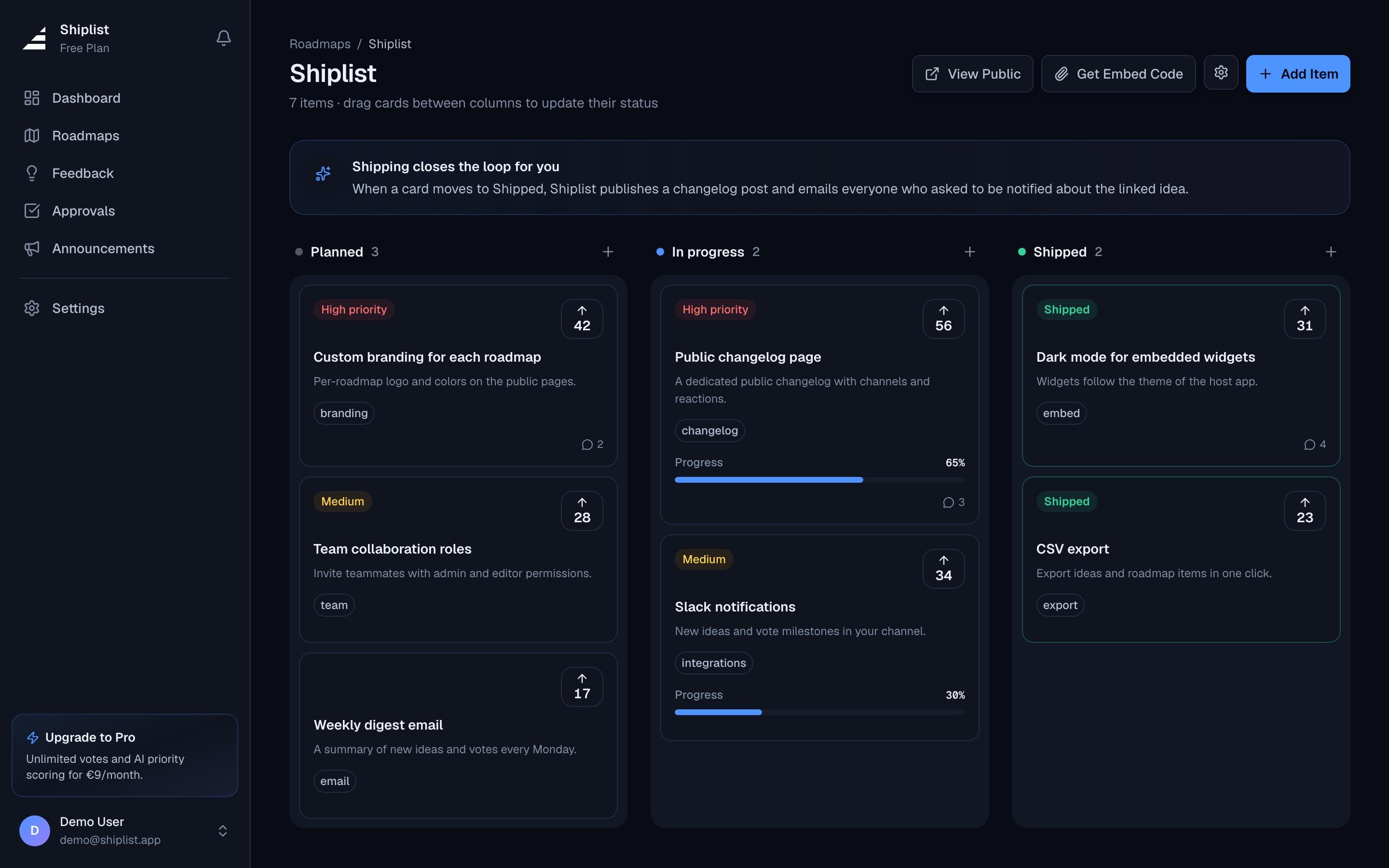Viewport: 1389px width, 868px height.
Task: Open comments on Dark mode widgets card
Action: pos(1315,444)
